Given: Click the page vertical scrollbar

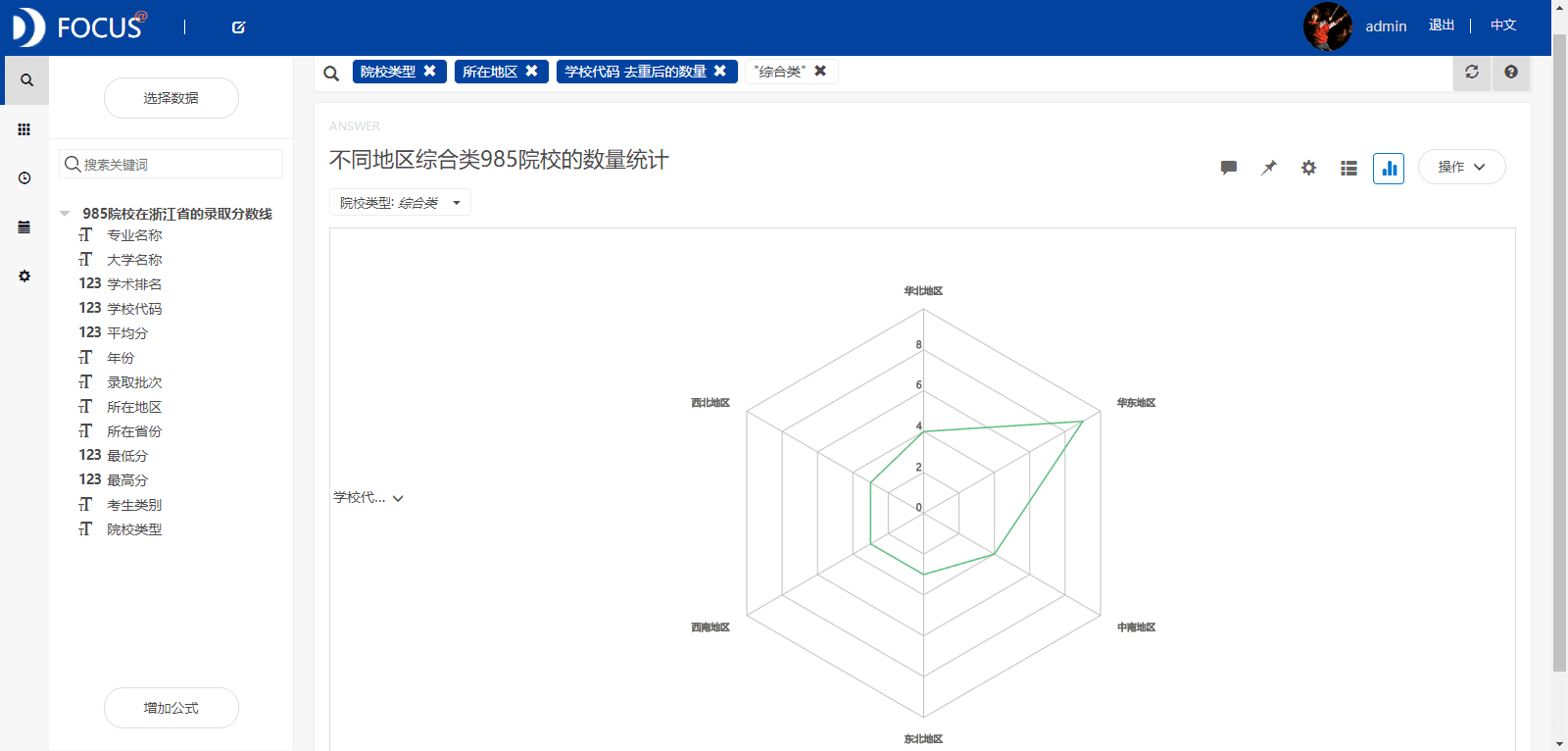Looking at the screenshot, I should (x=1560, y=353).
